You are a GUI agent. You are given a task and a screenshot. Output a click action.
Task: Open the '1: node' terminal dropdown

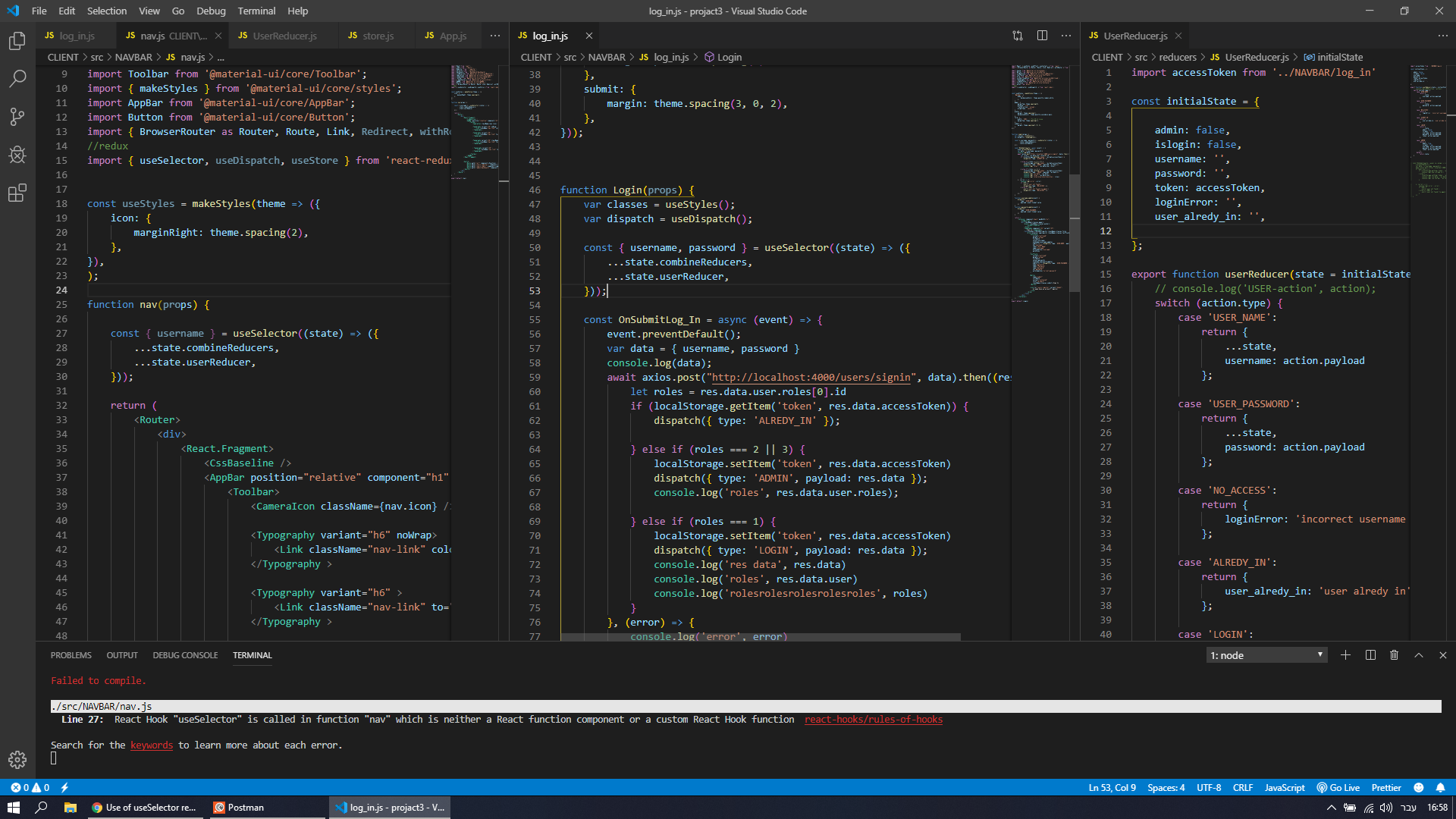pyautogui.click(x=1266, y=655)
